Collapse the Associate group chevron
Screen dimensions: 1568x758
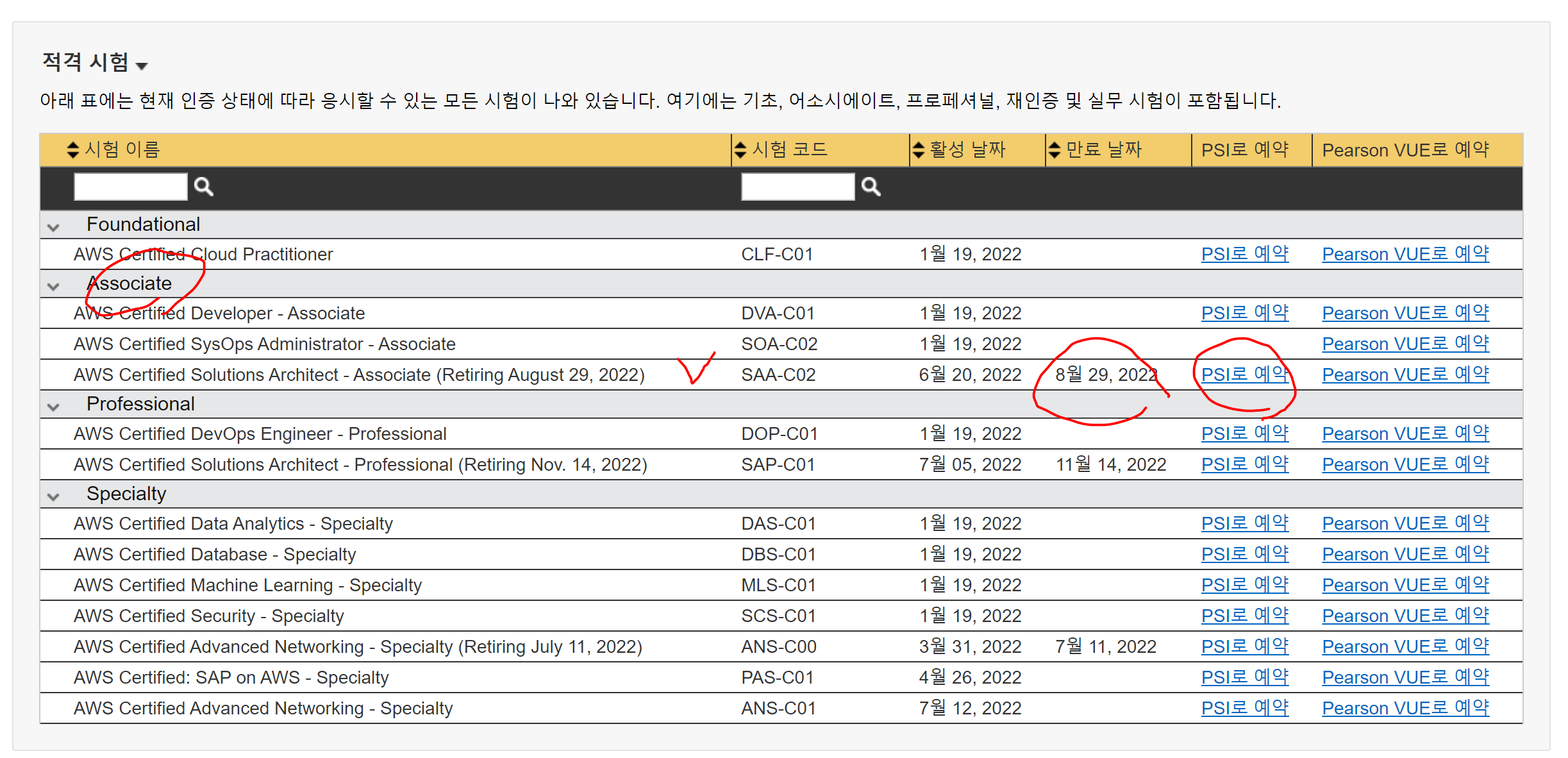pos(54,286)
